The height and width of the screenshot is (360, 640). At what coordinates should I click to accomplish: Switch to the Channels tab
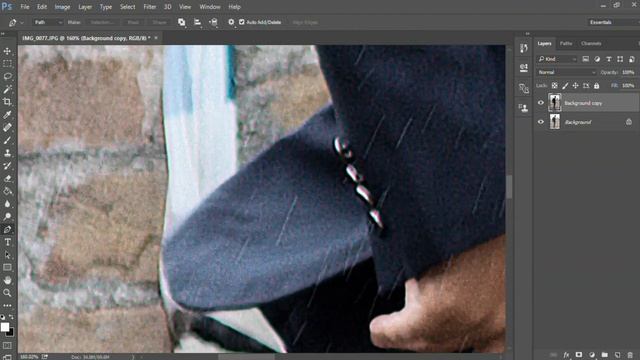[591, 43]
